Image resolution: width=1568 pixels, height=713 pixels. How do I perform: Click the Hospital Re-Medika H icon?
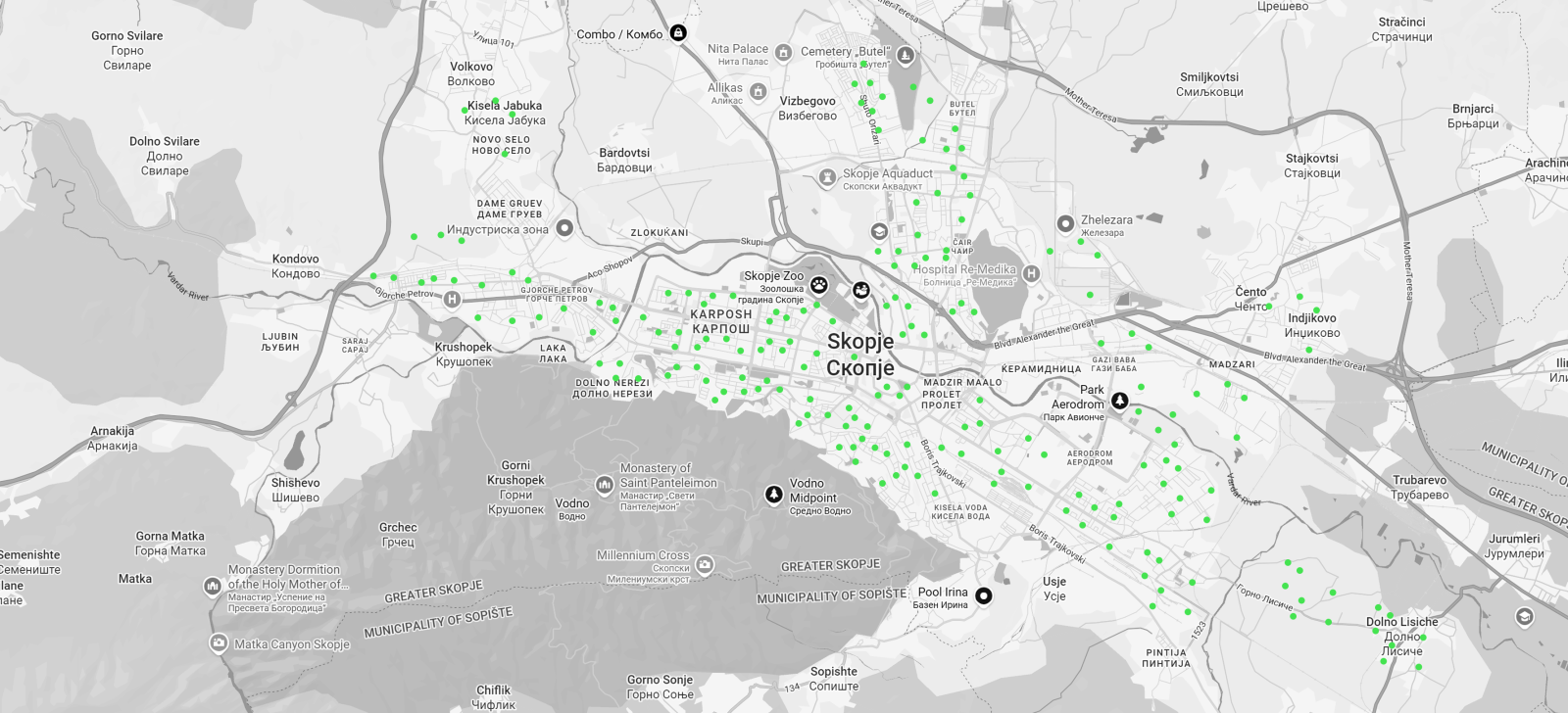(1030, 273)
